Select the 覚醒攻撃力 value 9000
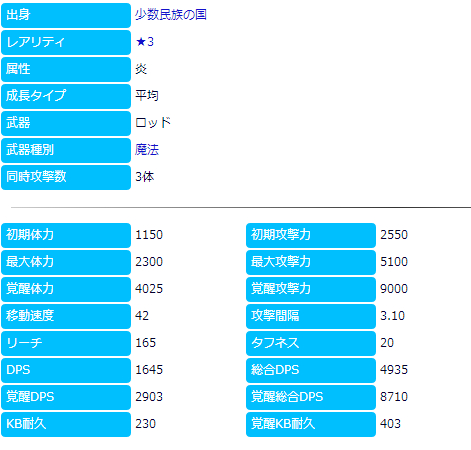The width and height of the screenshot is (471, 450). tap(394, 289)
